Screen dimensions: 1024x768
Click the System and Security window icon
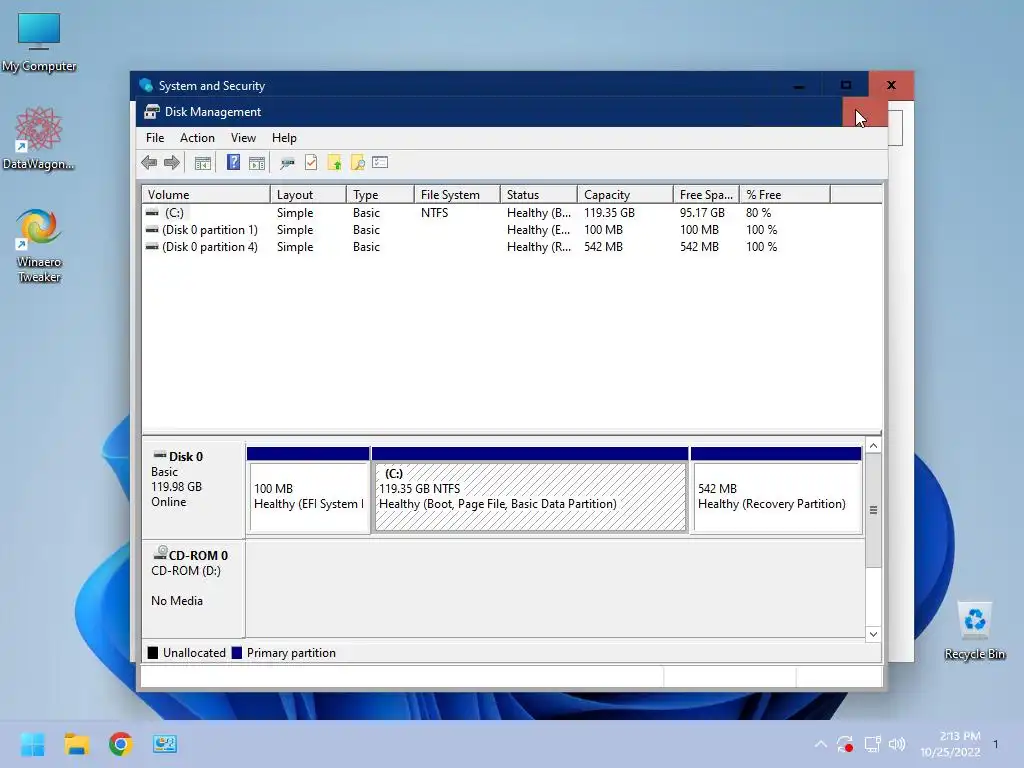coord(146,86)
